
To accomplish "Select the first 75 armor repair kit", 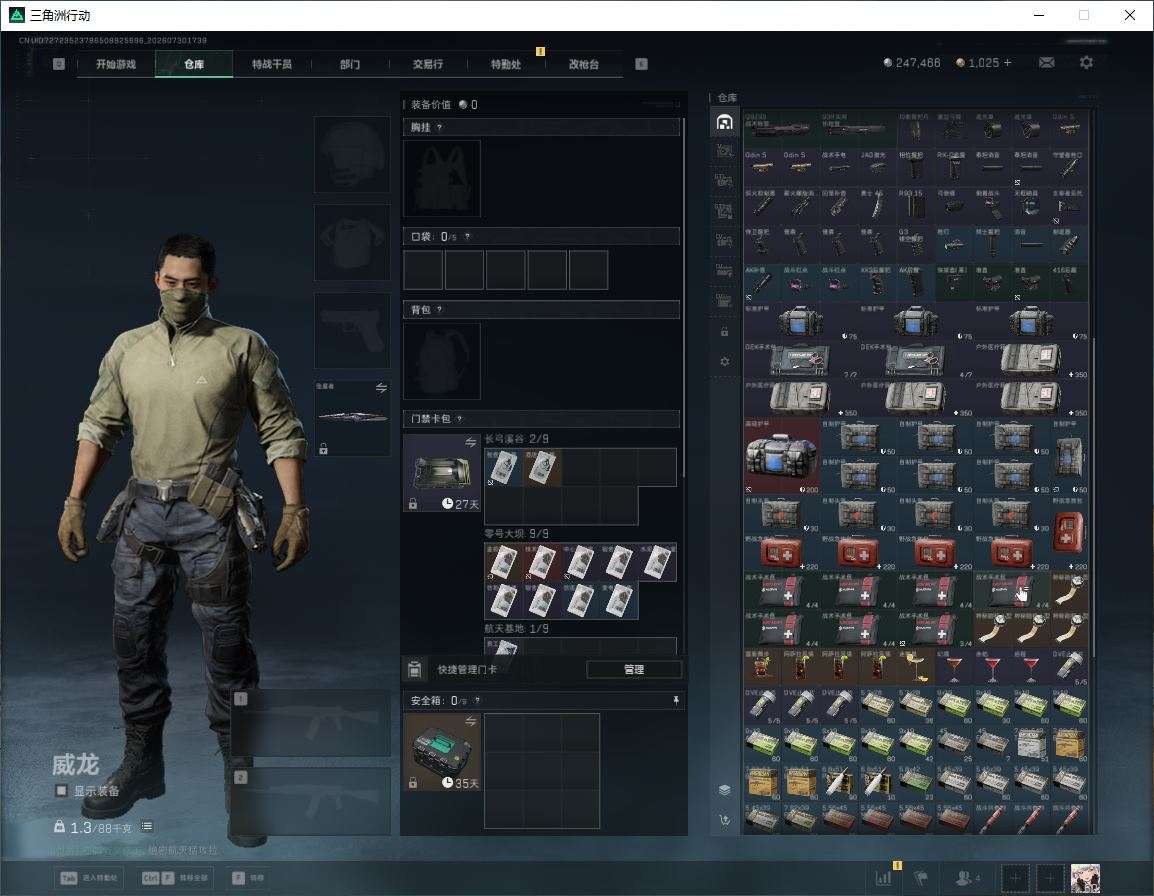I will (801, 322).
